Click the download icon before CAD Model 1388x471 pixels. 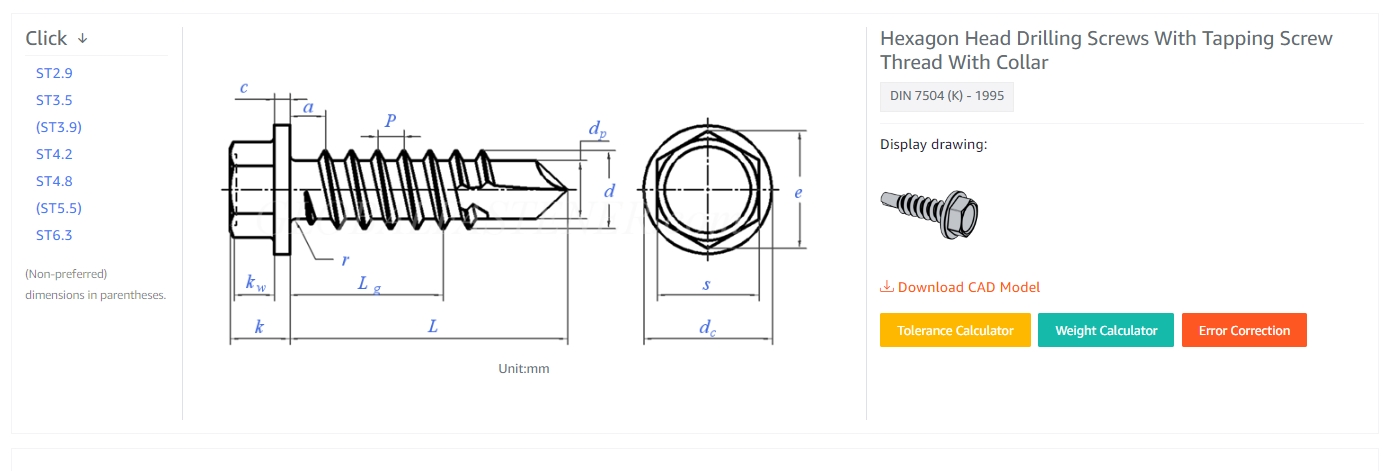tap(886, 287)
